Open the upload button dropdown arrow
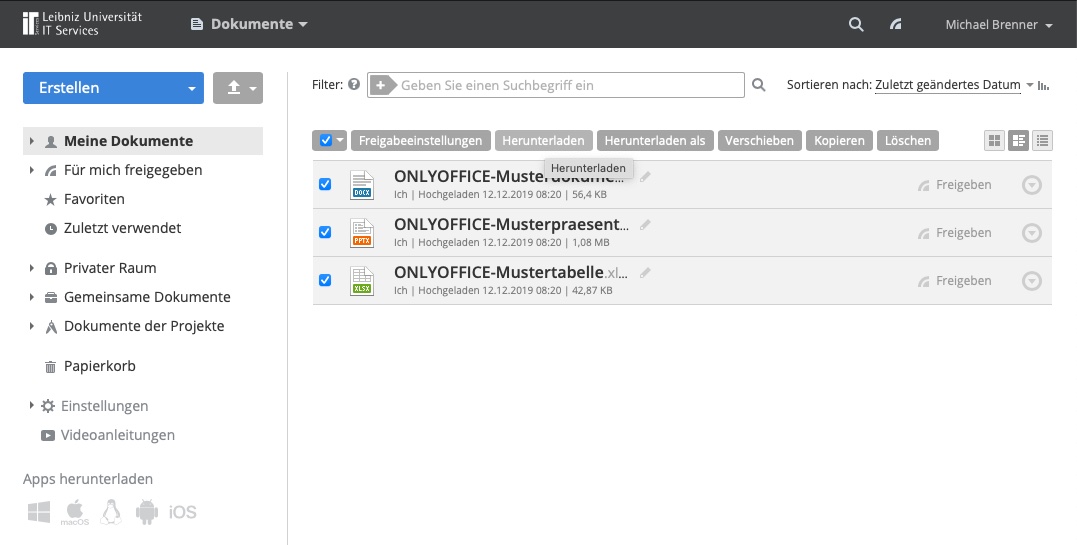The image size is (1077, 545). [253, 89]
